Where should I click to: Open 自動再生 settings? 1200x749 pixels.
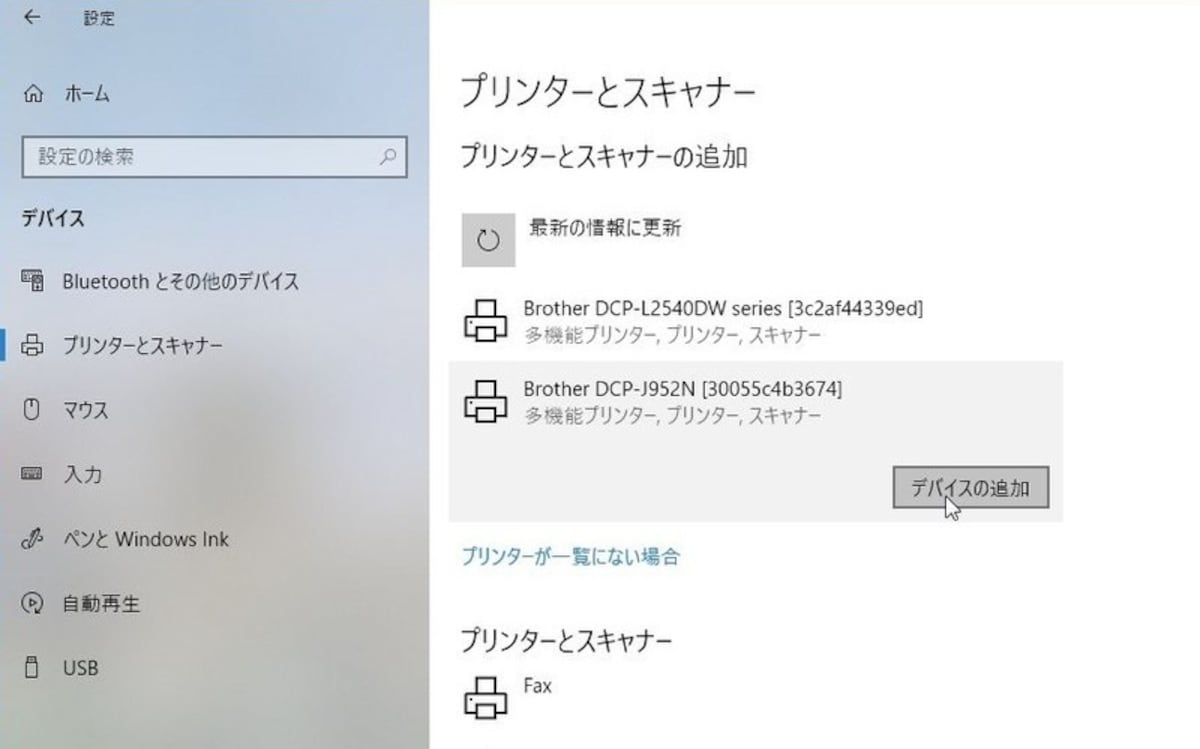pos(101,603)
